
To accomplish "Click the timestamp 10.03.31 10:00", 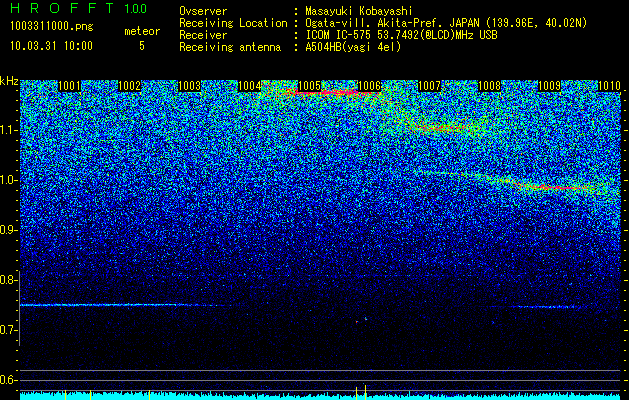I will (x=51, y=46).
